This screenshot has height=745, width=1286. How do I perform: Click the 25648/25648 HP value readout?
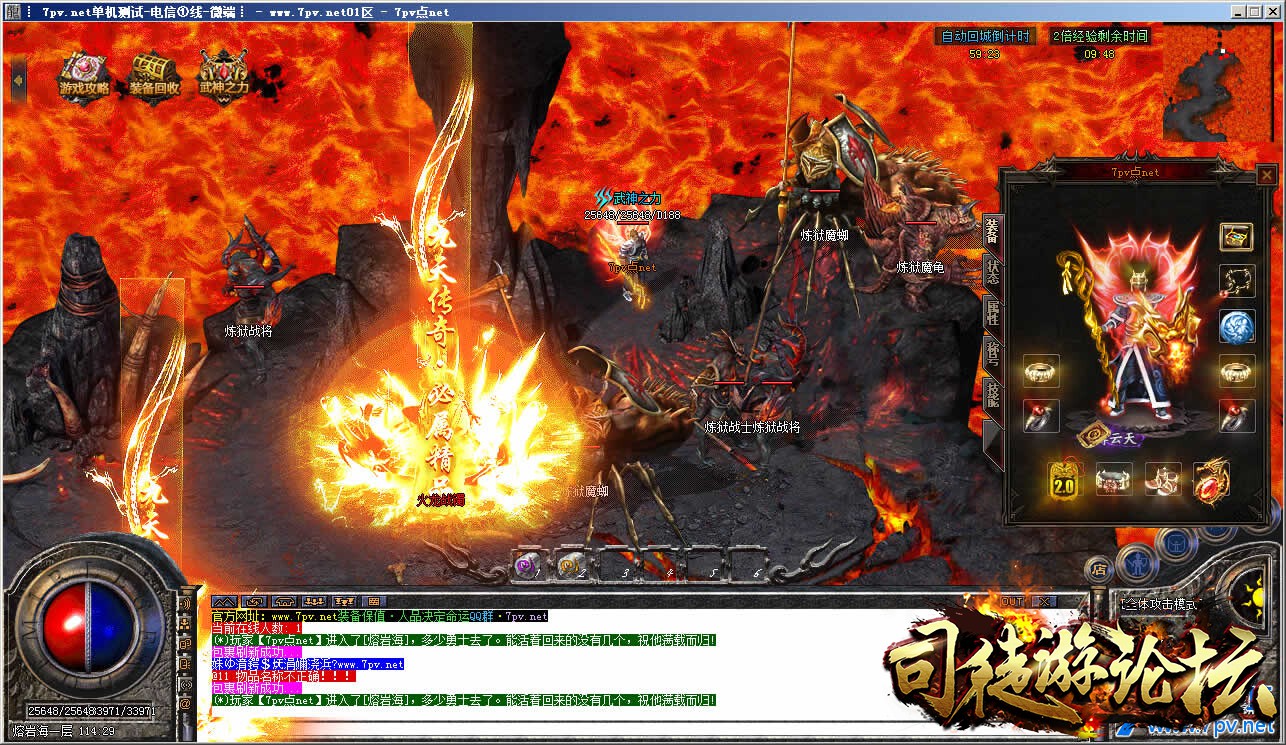[60, 711]
